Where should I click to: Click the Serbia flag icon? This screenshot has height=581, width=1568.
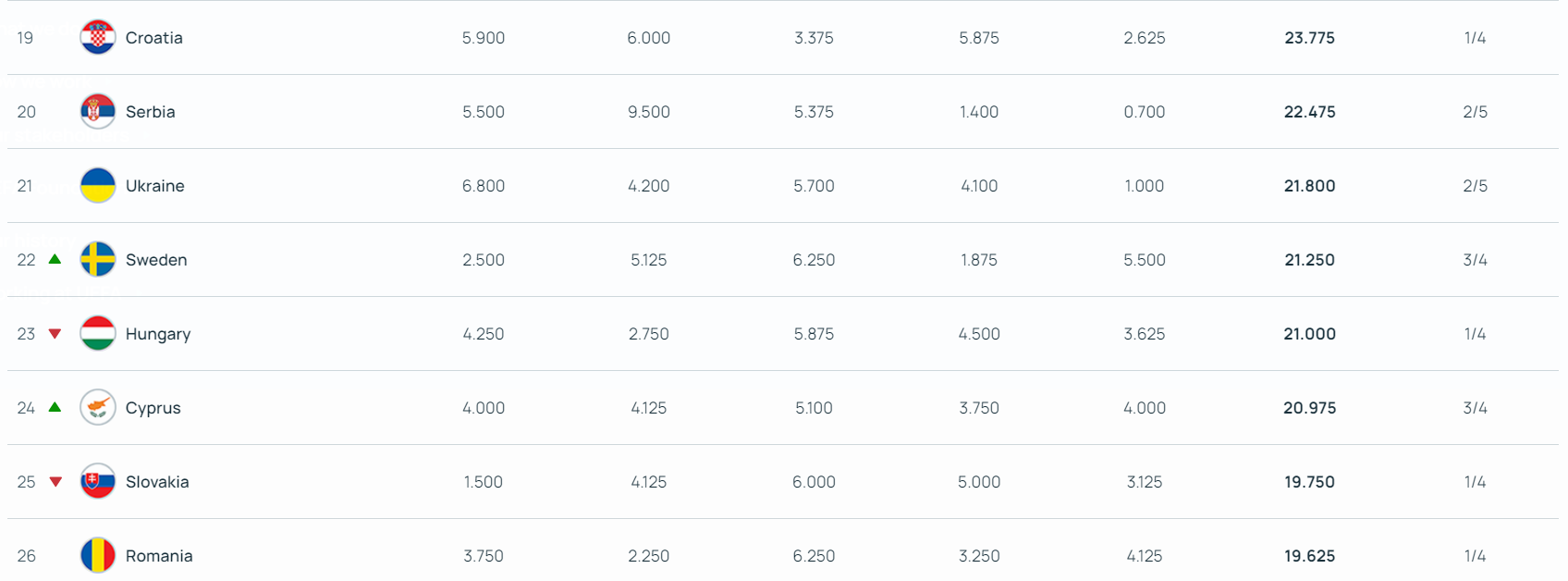[x=97, y=112]
